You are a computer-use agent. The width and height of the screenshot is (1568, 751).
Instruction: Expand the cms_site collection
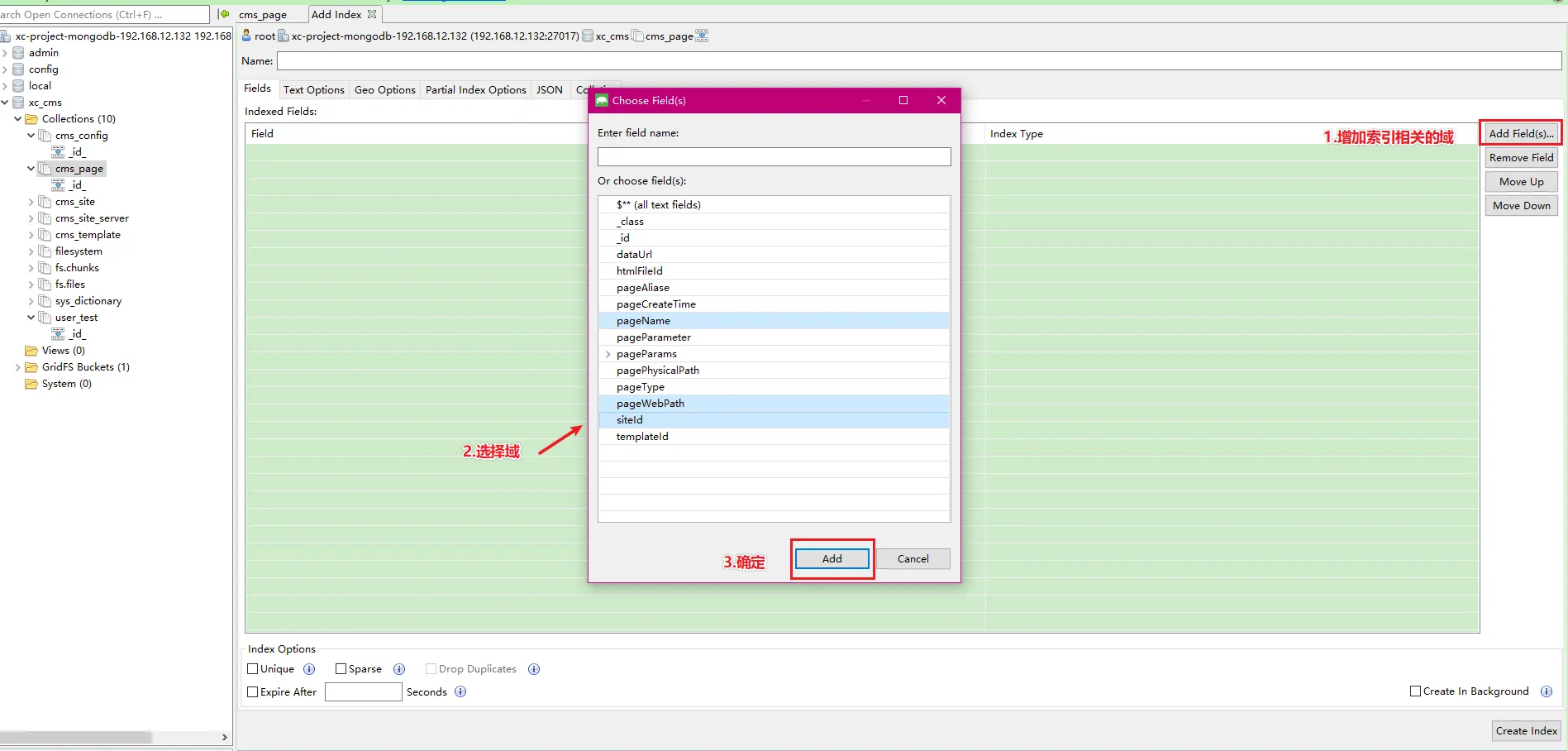31,202
